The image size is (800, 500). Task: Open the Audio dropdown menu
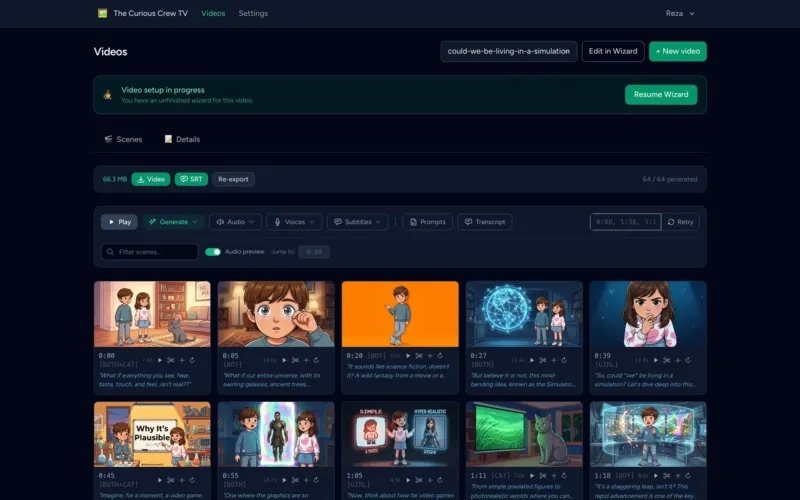235,222
